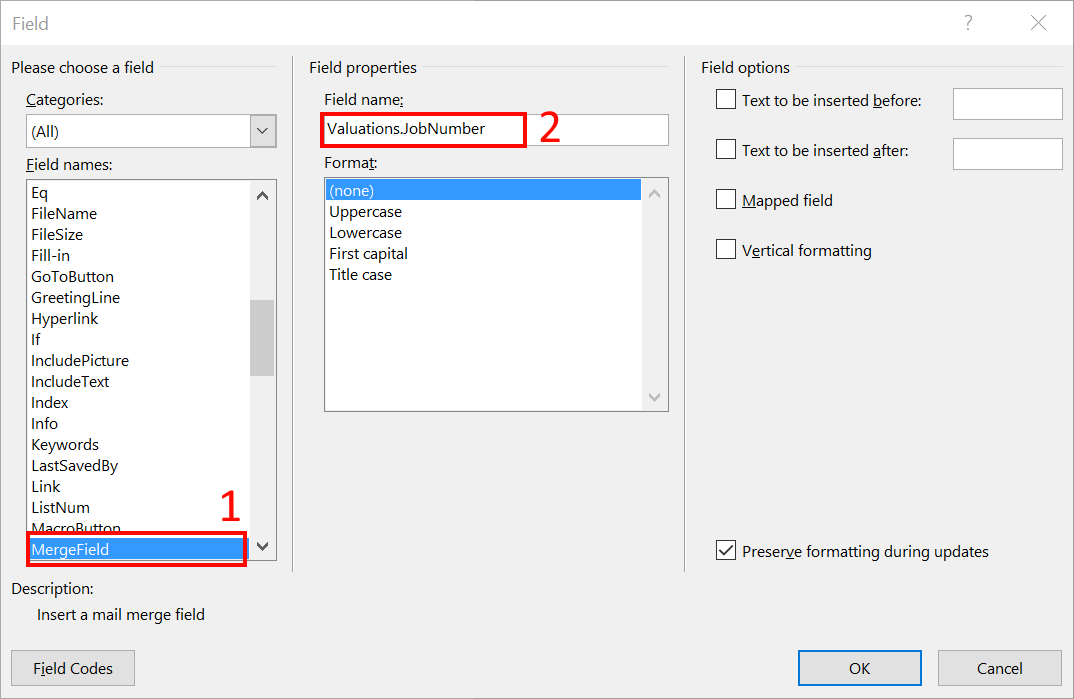The width and height of the screenshot is (1074, 699).
Task: Click the Cancel button
Action: click(1000, 668)
